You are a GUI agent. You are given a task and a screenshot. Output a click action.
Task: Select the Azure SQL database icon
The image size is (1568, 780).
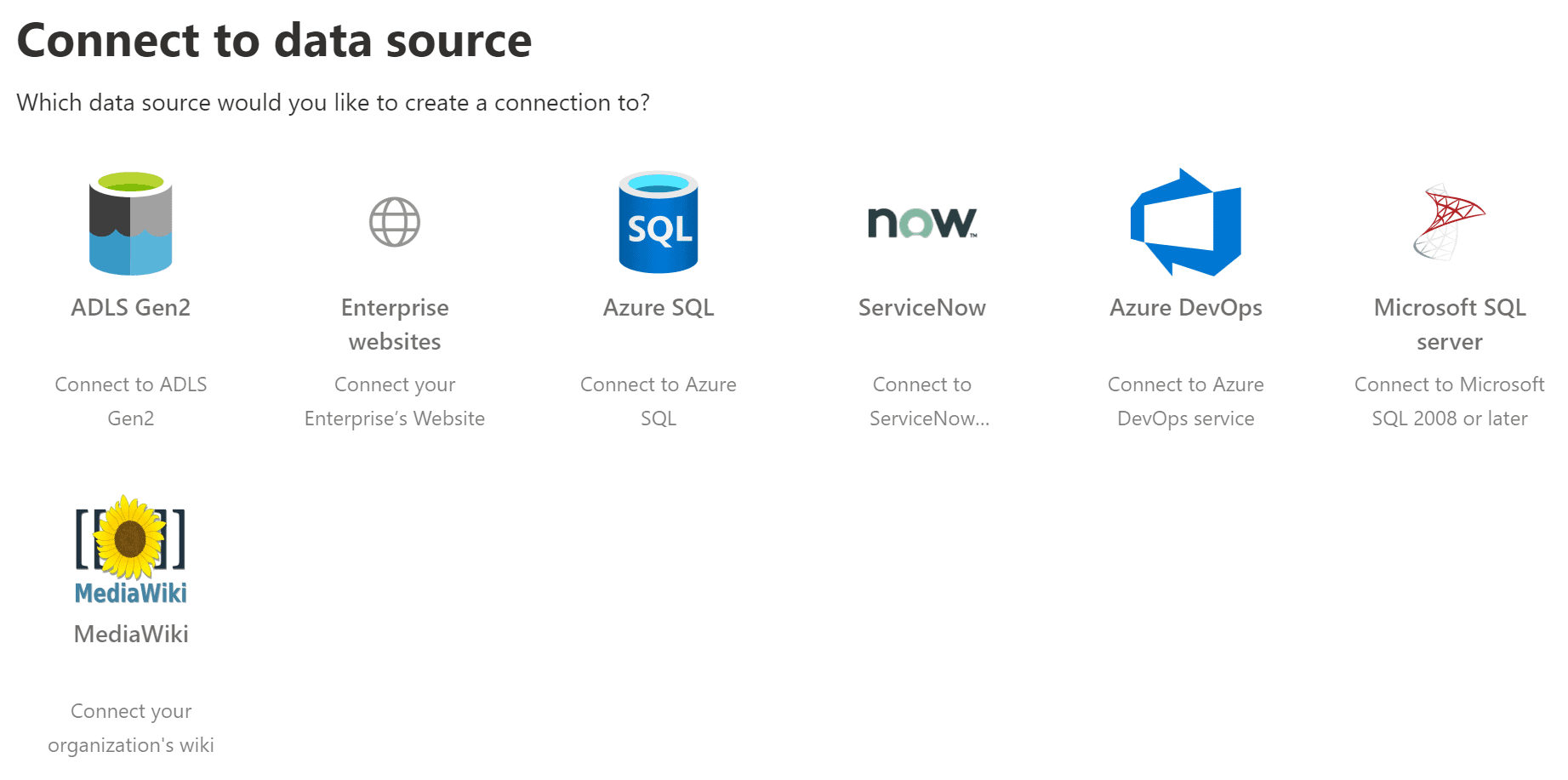pyautogui.click(x=658, y=223)
